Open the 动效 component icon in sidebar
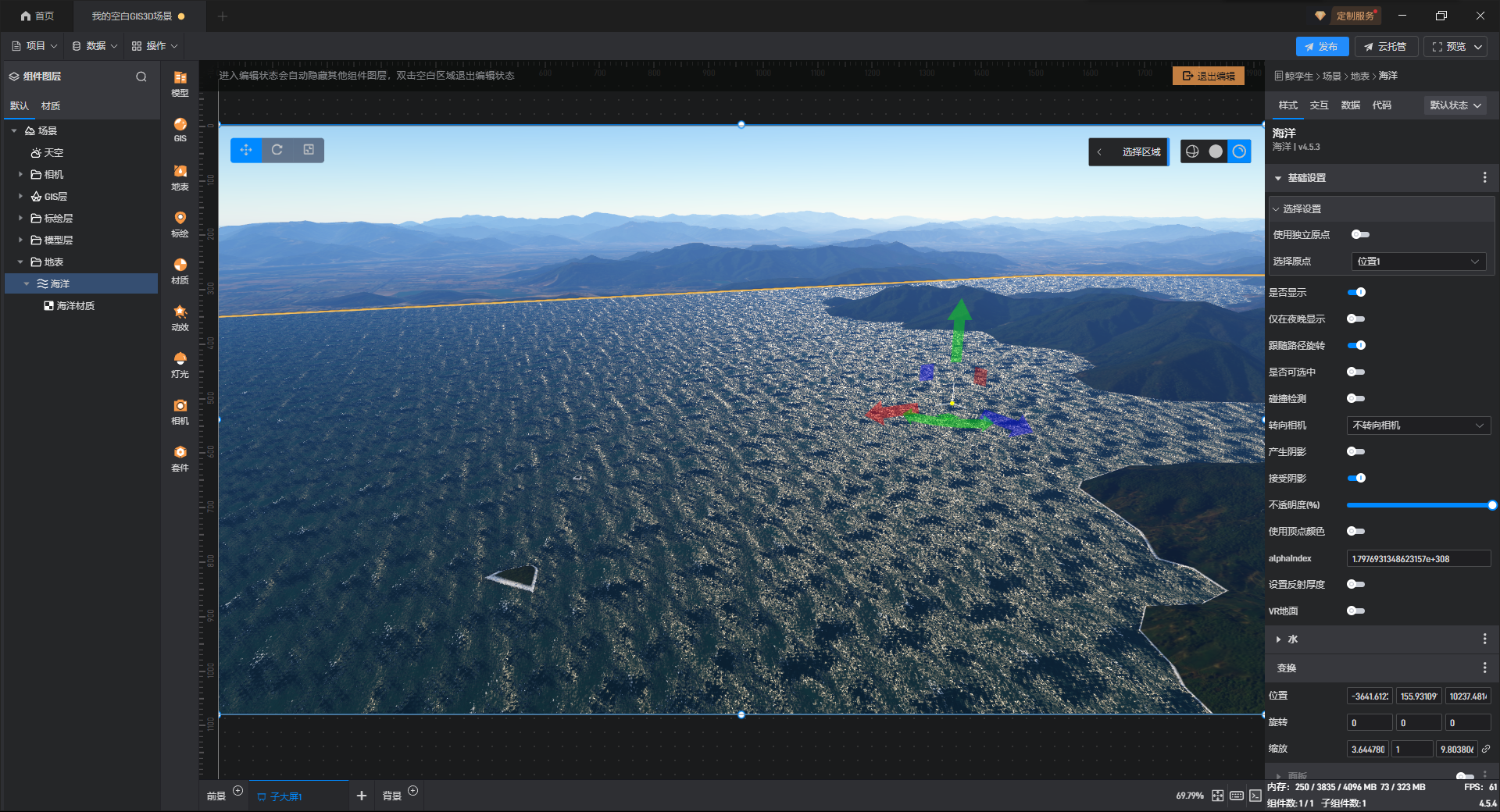Image resolution: width=1500 pixels, height=812 pixels. pos(180,318)
